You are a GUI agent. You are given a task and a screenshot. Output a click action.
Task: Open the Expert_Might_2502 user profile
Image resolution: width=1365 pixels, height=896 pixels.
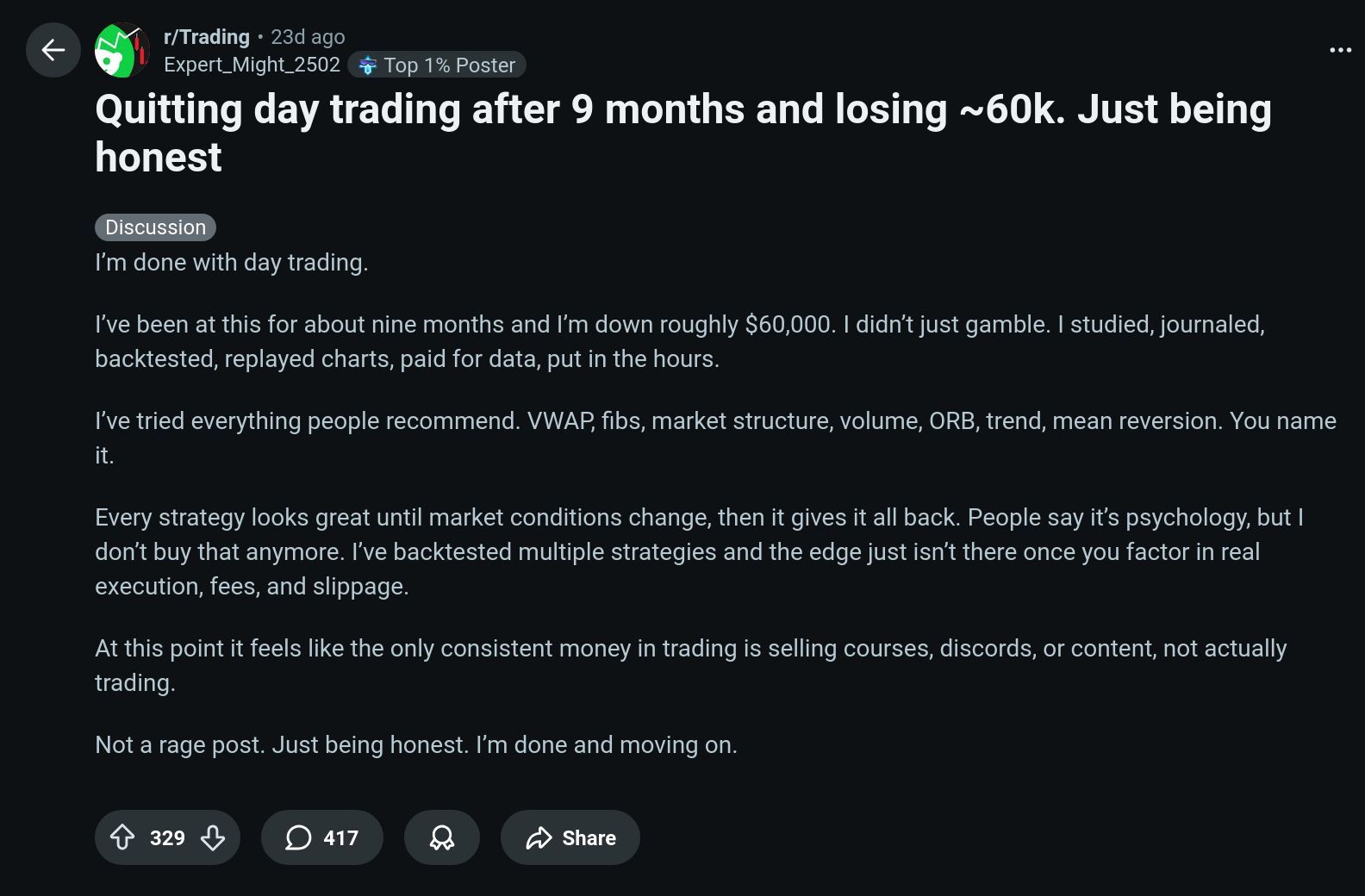(252, 65)
